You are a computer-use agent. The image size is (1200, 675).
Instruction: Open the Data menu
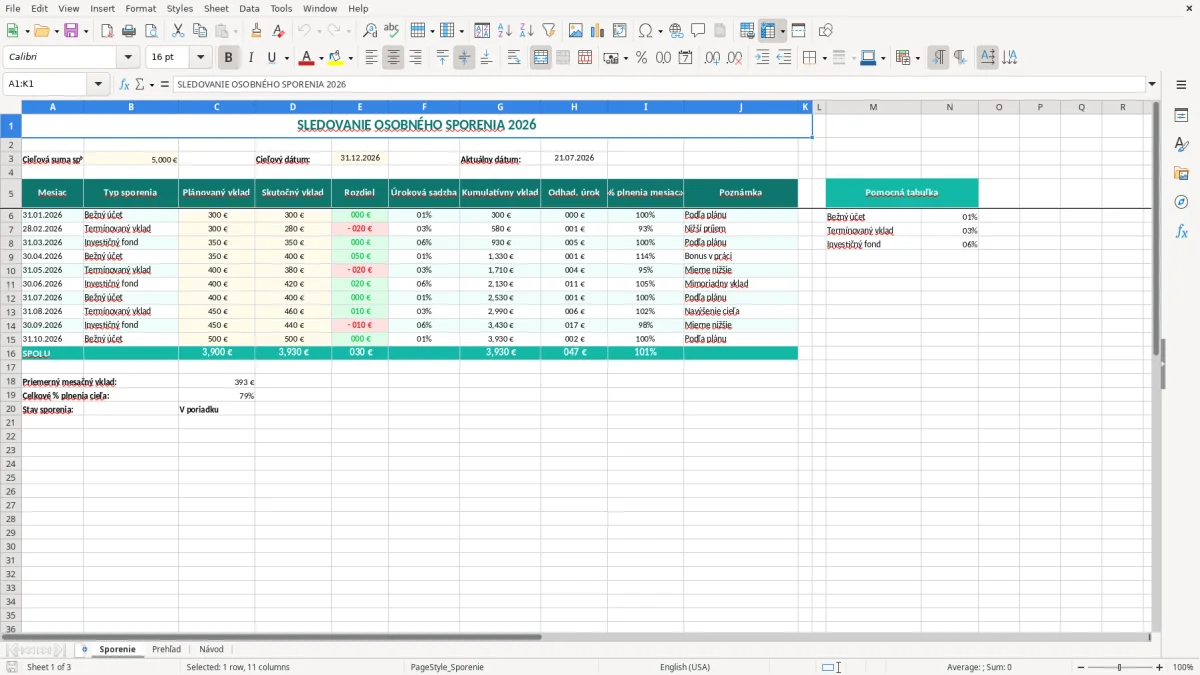[249, 8]
